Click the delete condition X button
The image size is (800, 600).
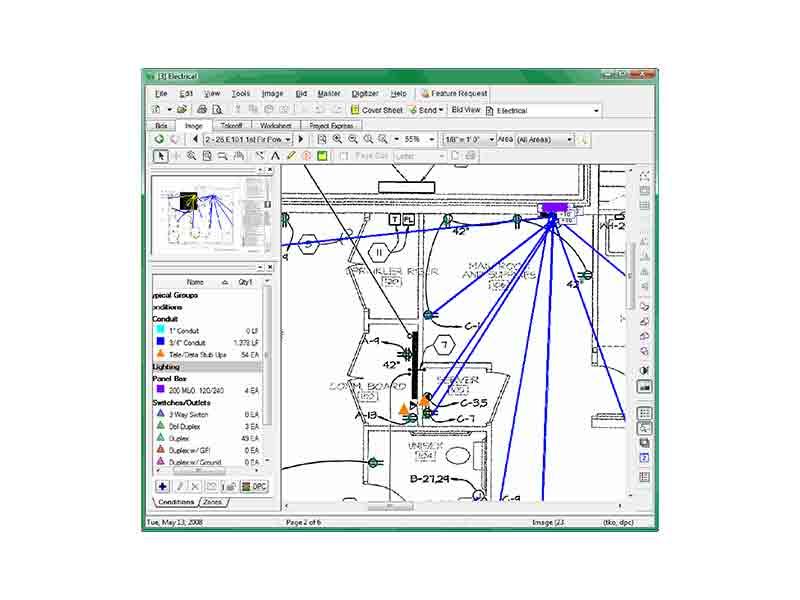coord(195,486)
